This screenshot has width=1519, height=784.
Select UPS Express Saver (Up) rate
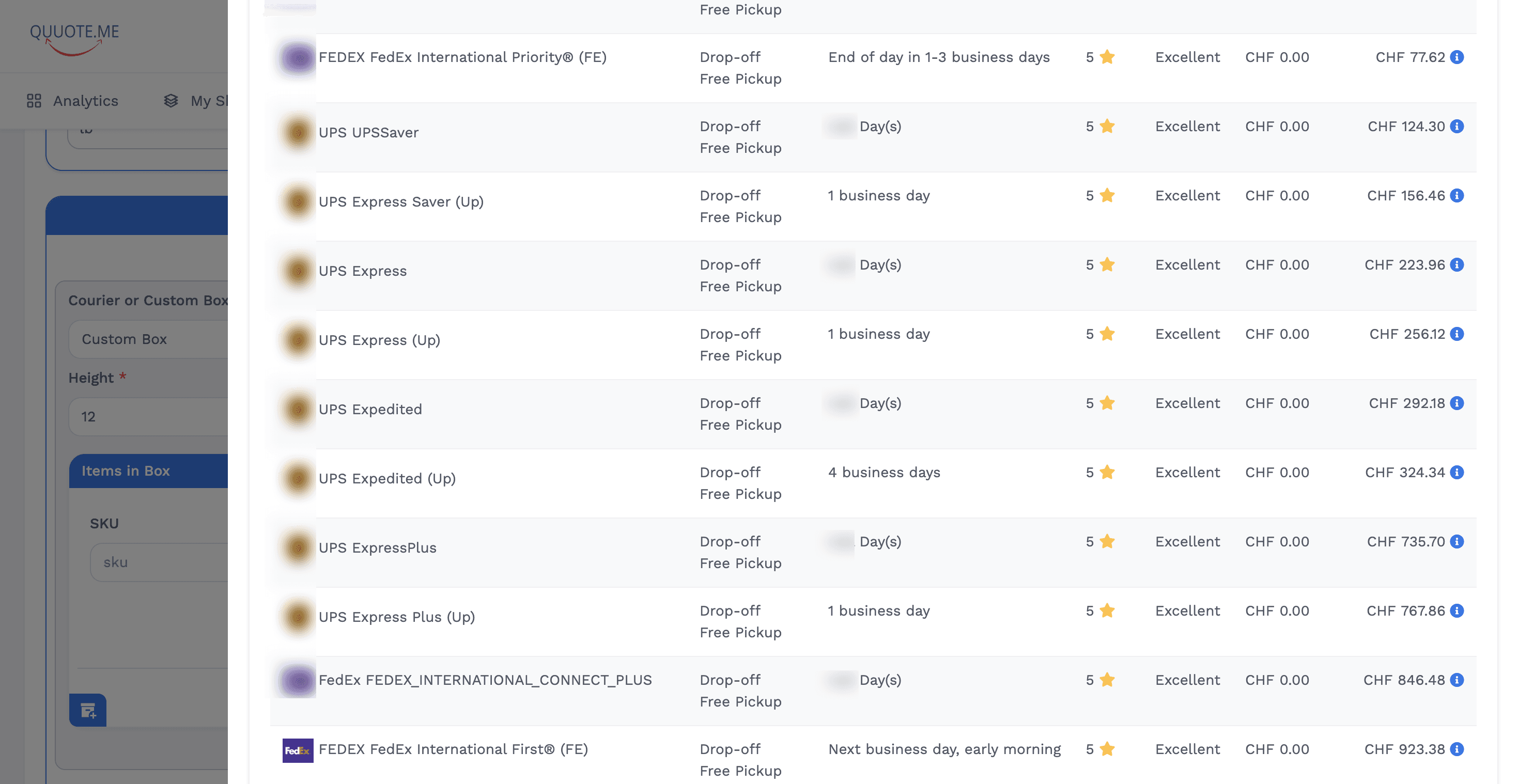(401, 201)
